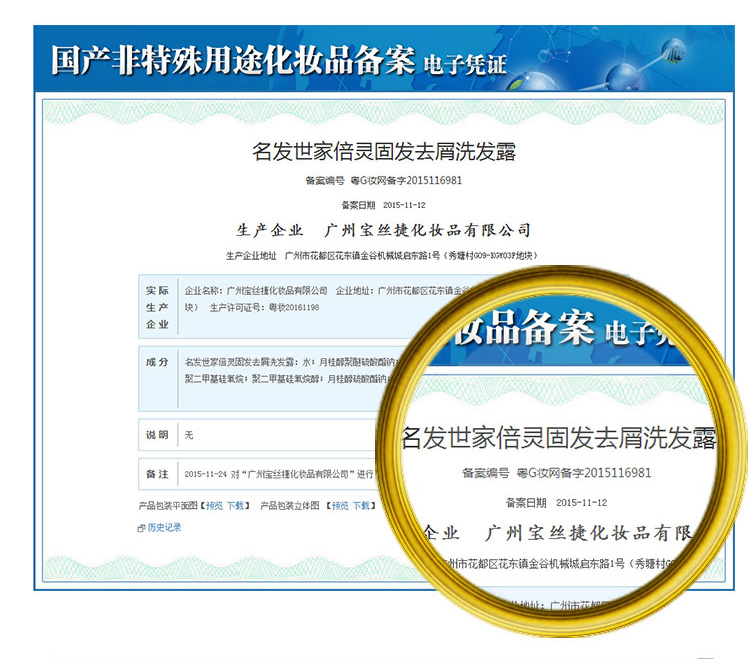Click the unmagnified product title 名发世家倍灵固发去屑洗发露

383,152
